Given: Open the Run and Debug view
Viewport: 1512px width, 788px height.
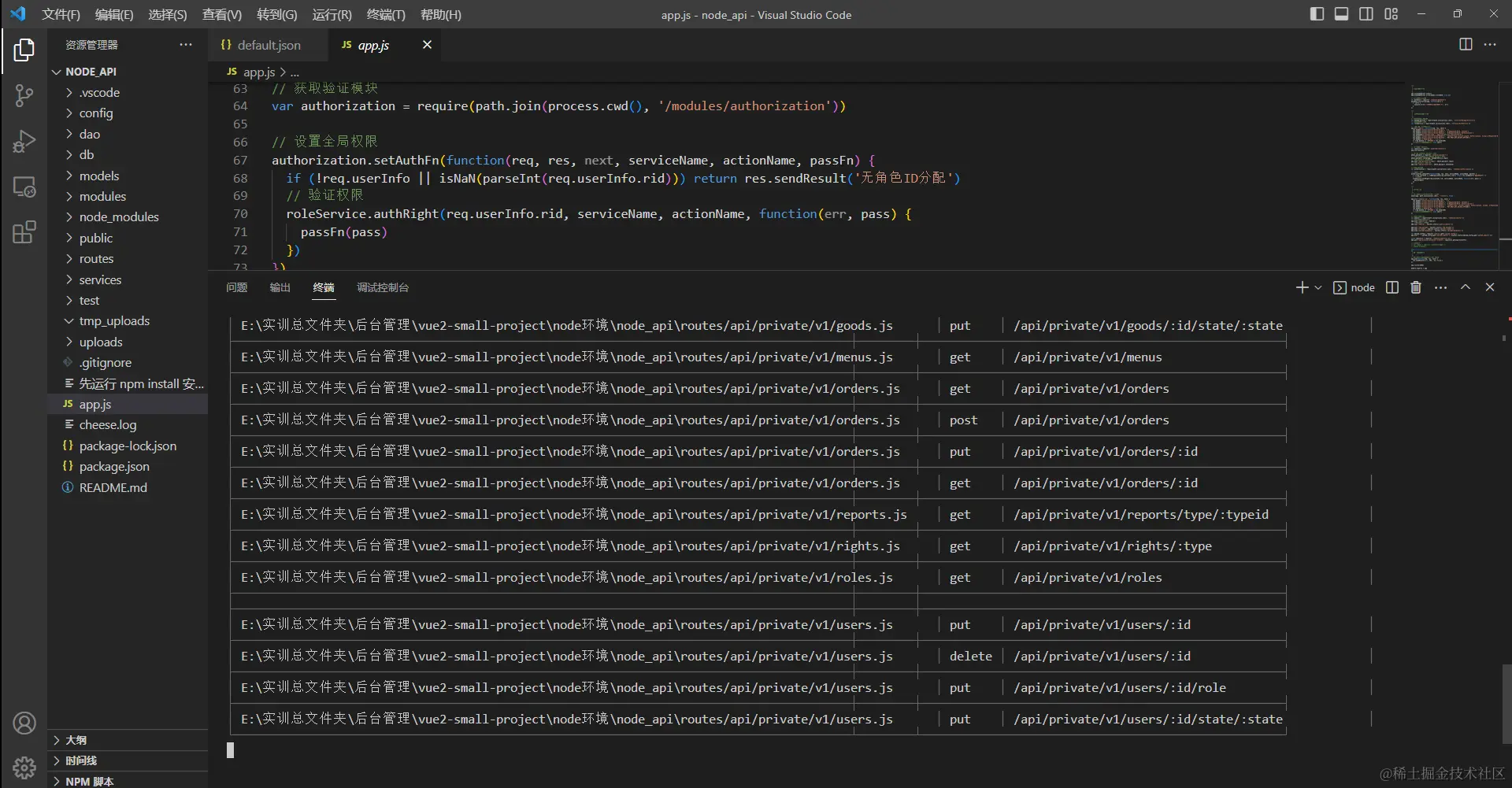Looking at the screenshot, I should [x=24, y=142].
